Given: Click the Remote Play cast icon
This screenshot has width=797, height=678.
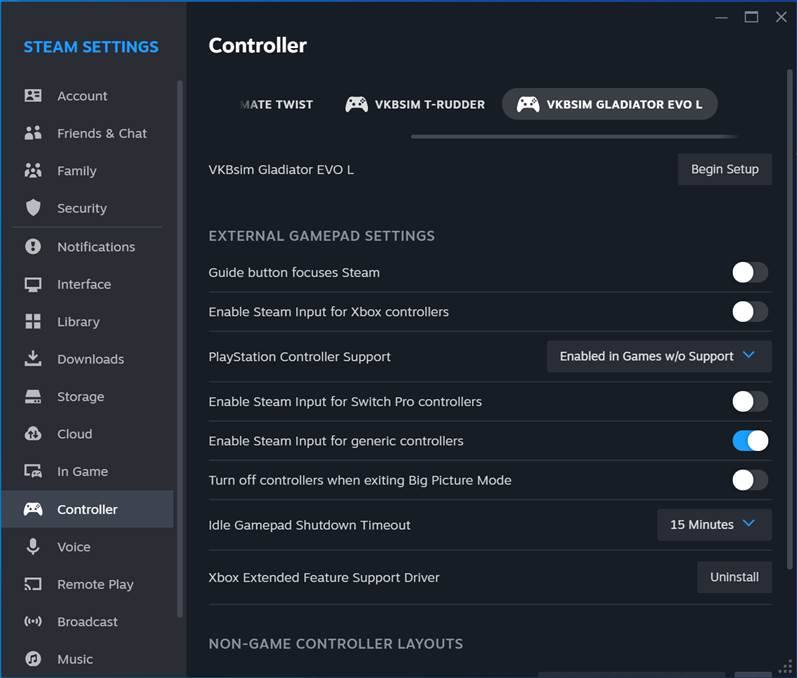Looking at the screenshot, I should click(x=33, y=584).
